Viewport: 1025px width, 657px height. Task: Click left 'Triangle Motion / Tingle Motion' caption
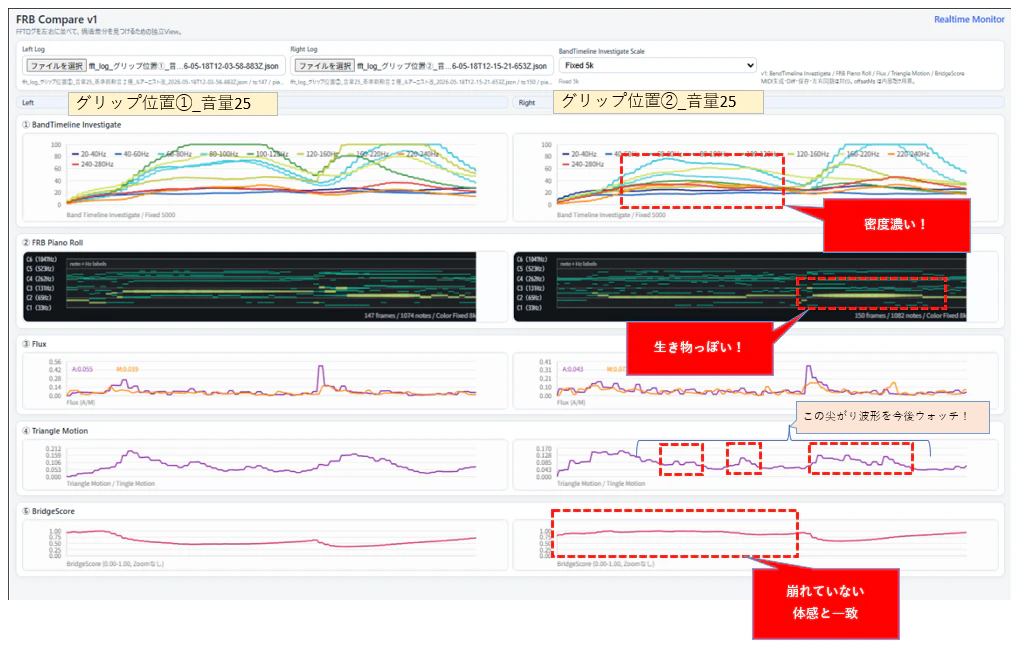[x=110, y=484]
